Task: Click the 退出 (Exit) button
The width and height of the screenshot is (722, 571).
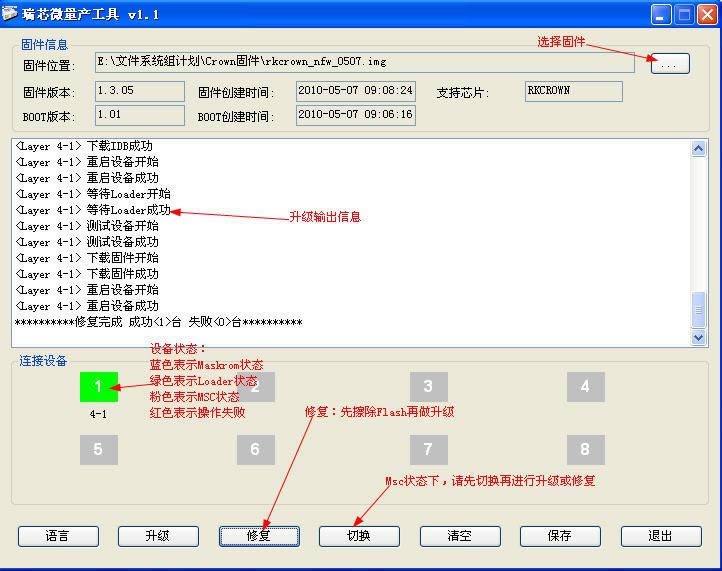Action: 660,536
